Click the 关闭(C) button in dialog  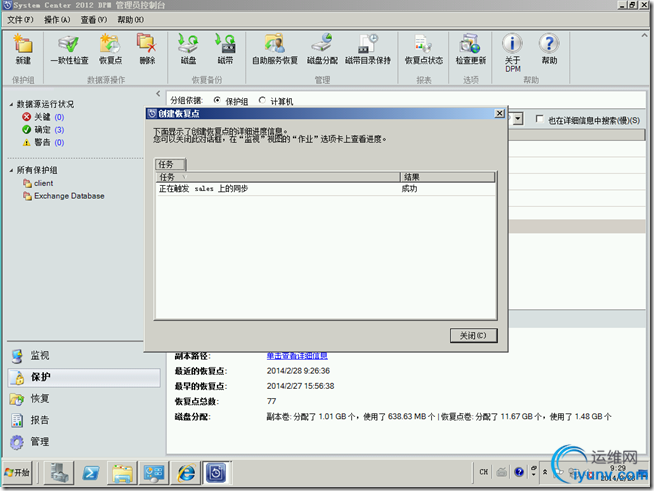(473, 335)
